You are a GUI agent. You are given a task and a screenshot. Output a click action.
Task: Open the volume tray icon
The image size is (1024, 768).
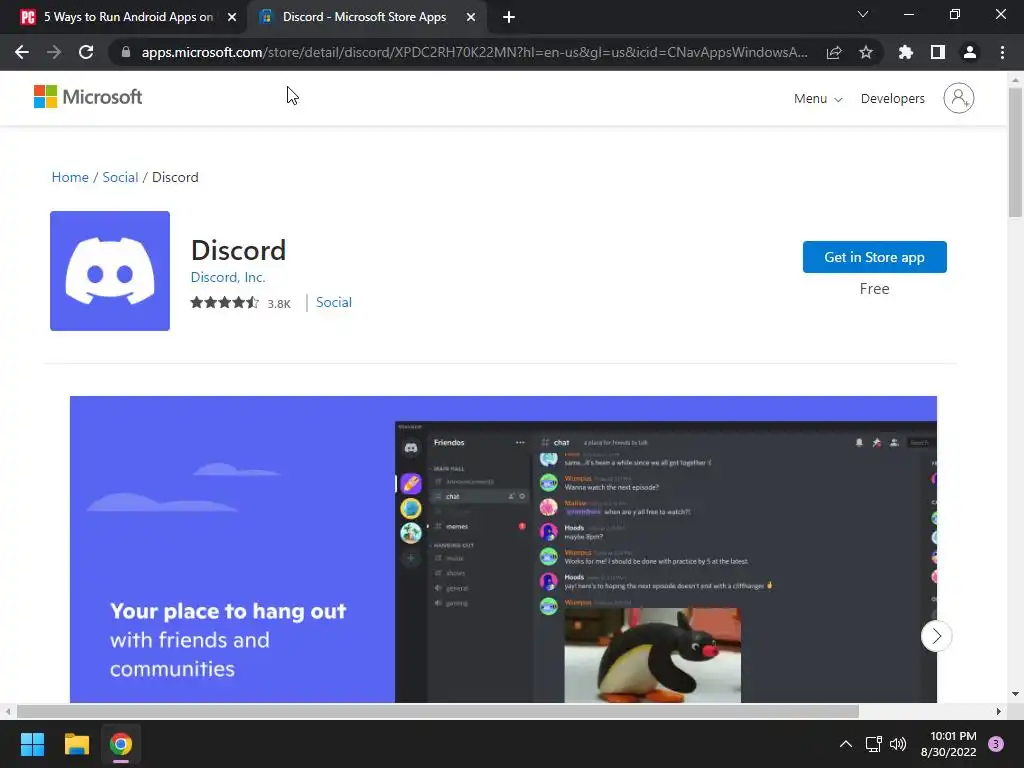tap(898, 744)
